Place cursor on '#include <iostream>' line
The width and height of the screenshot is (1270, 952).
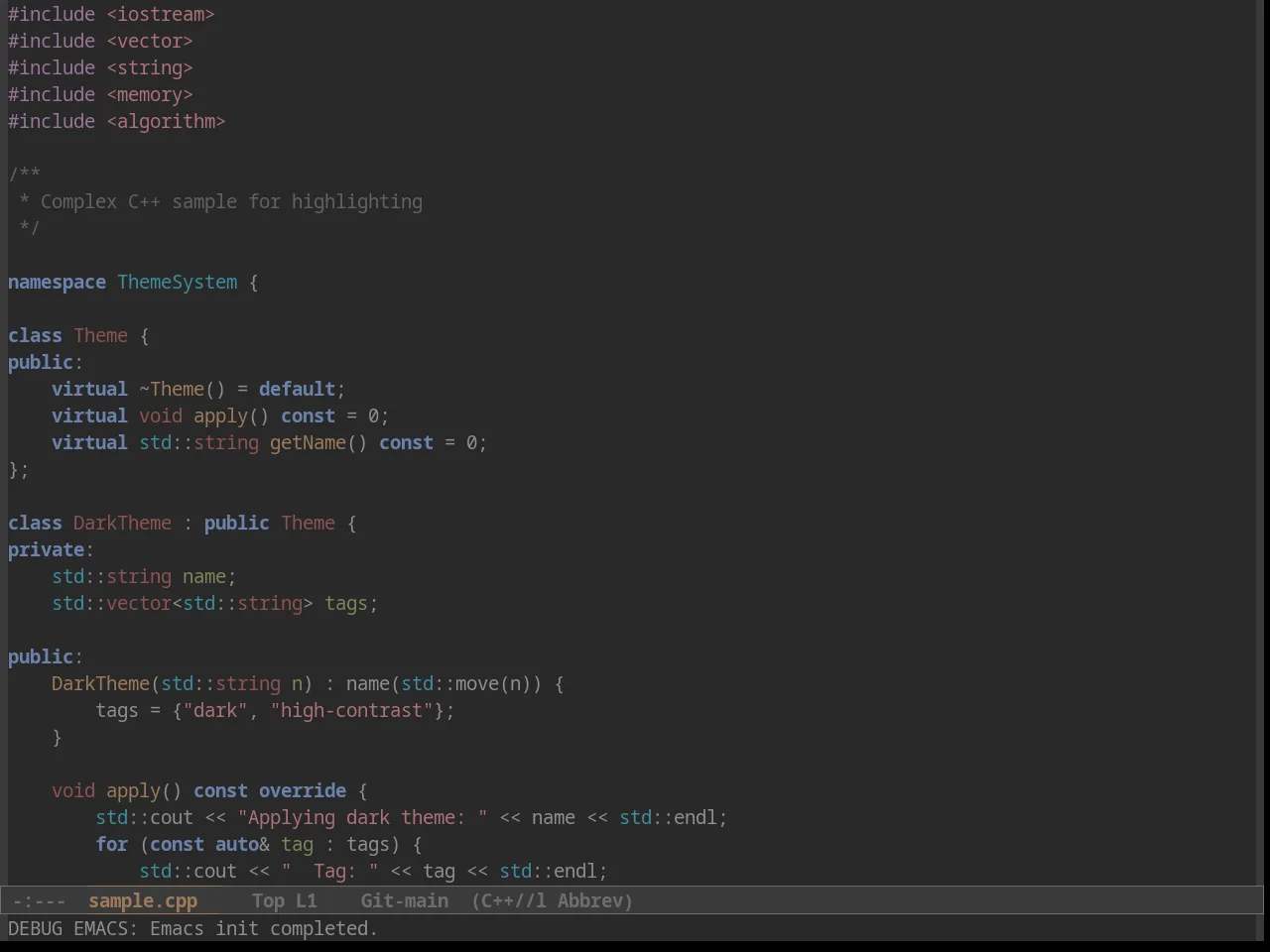pyautogui.click(x=111, y=14)
